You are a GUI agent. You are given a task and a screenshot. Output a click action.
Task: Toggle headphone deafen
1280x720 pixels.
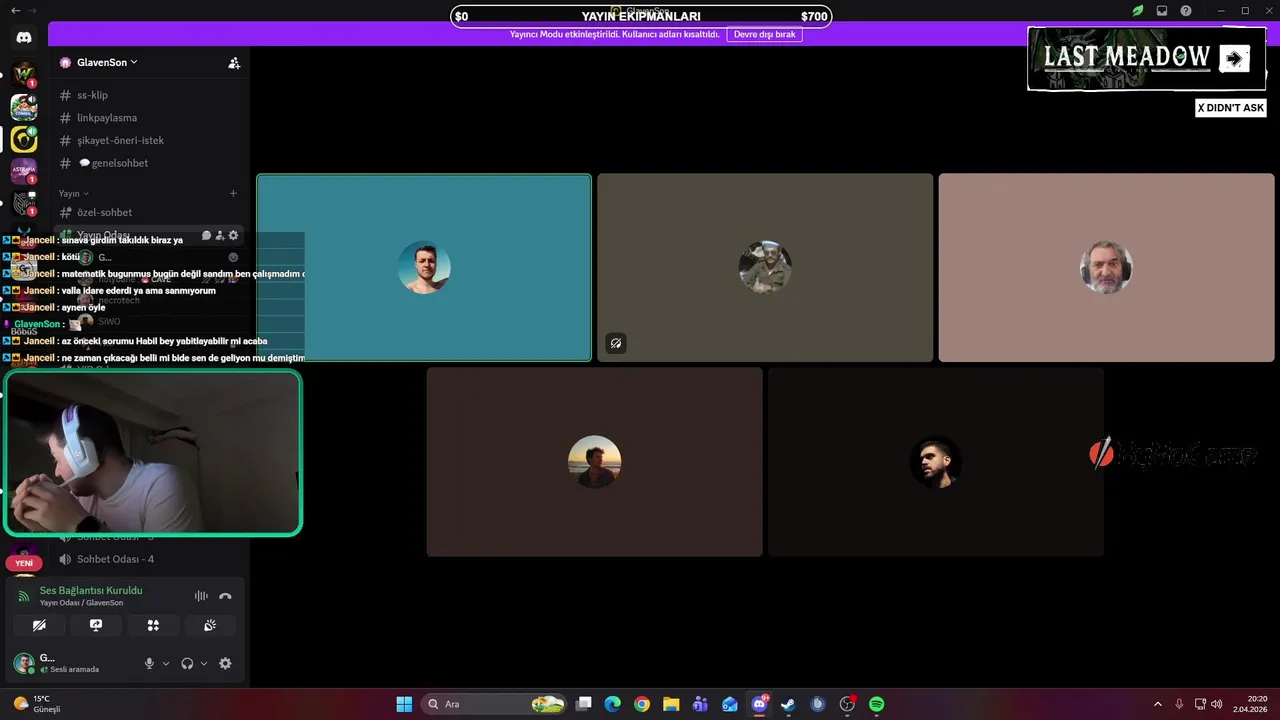point(187,663)
